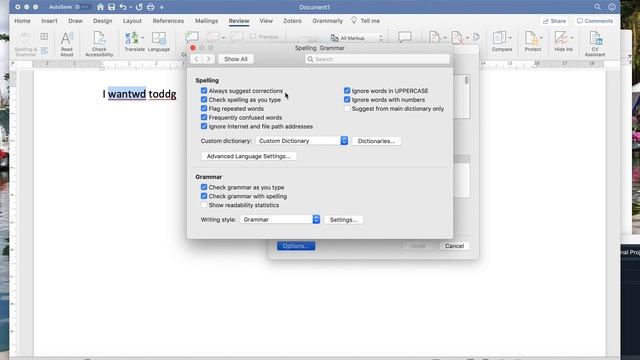Open the Custom dictionary dropdown
Viewport: 640px width, 360px height.
[x=302, y=141]
